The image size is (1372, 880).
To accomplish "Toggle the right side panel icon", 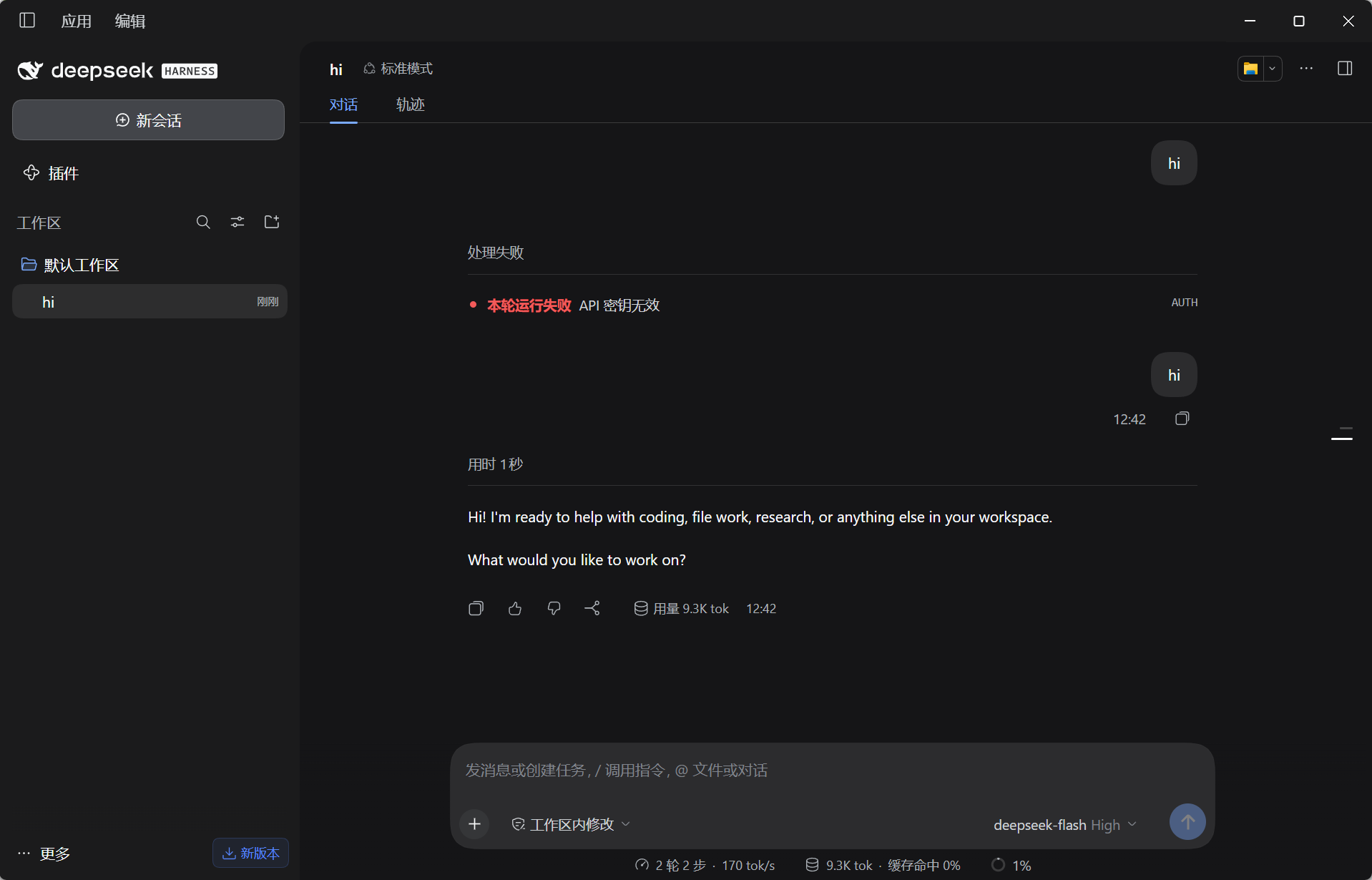I will (x=1345, y=69).
